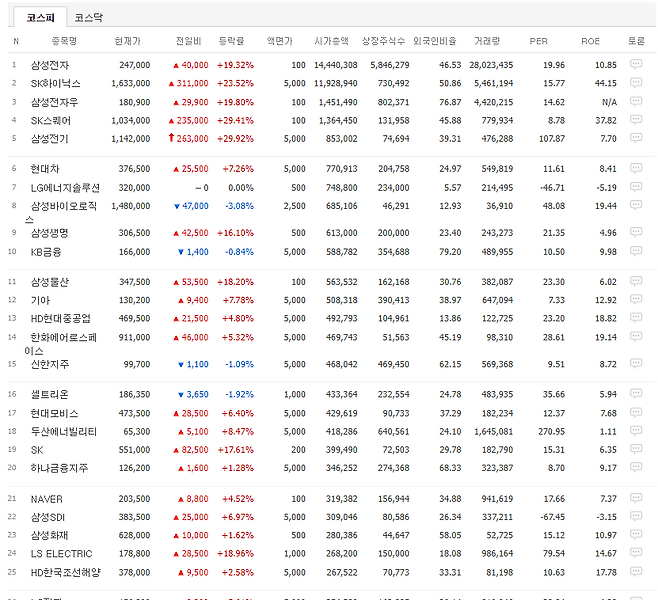This screenshot has width=658, height=600.
Task: Open the 삼성바이오로직스 stock link
Action: (x=61, y=212)
